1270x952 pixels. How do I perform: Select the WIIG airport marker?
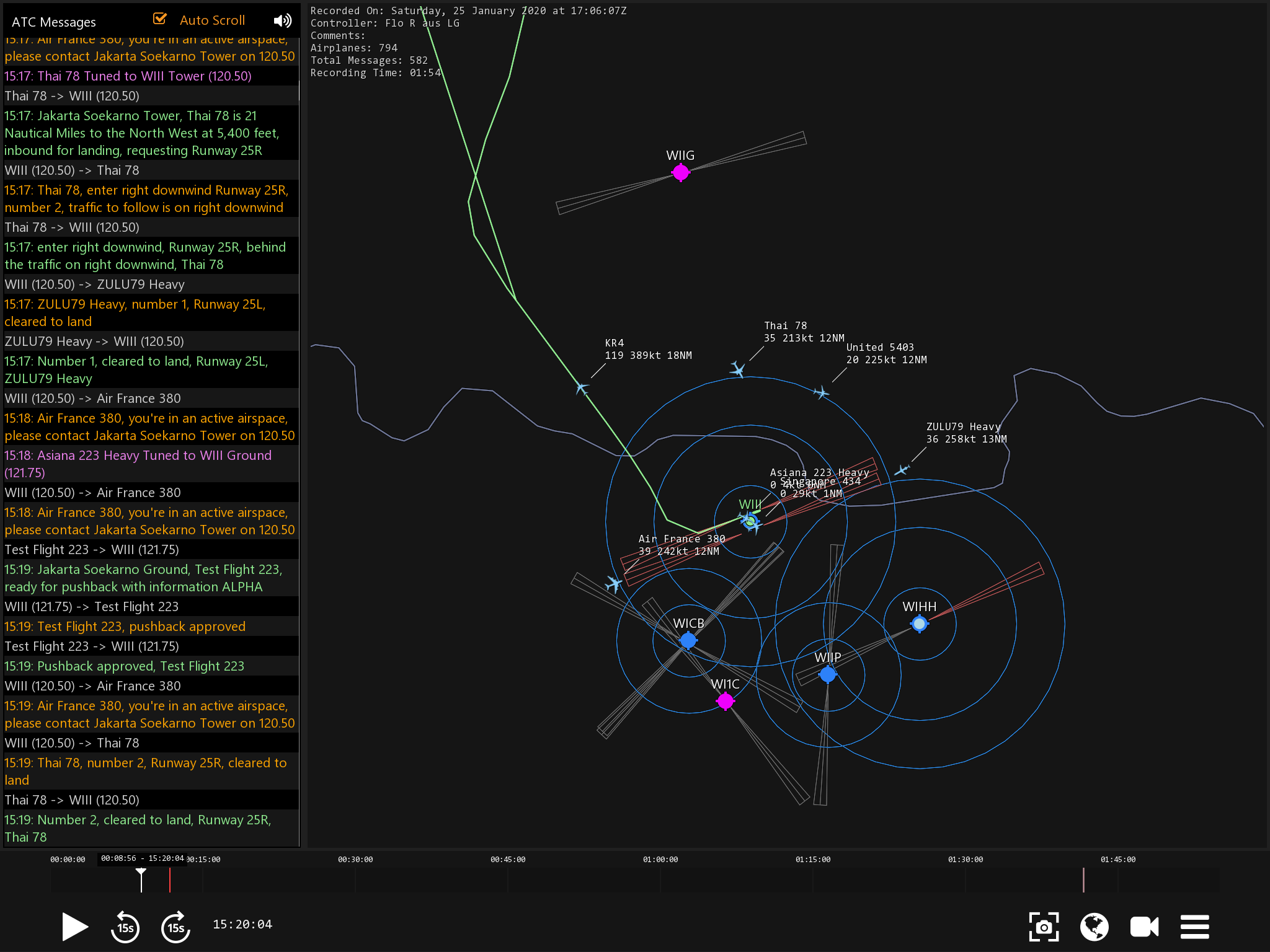coord(680,172)
